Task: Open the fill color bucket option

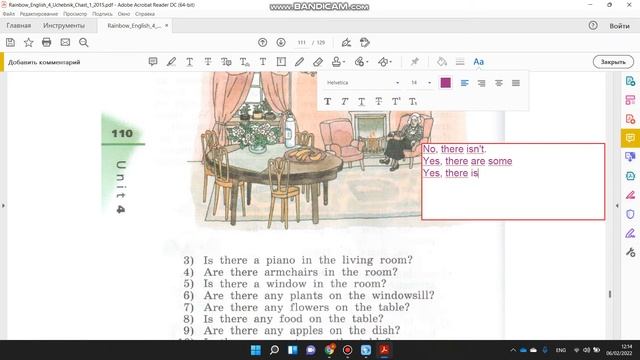Action: [442, 62]
